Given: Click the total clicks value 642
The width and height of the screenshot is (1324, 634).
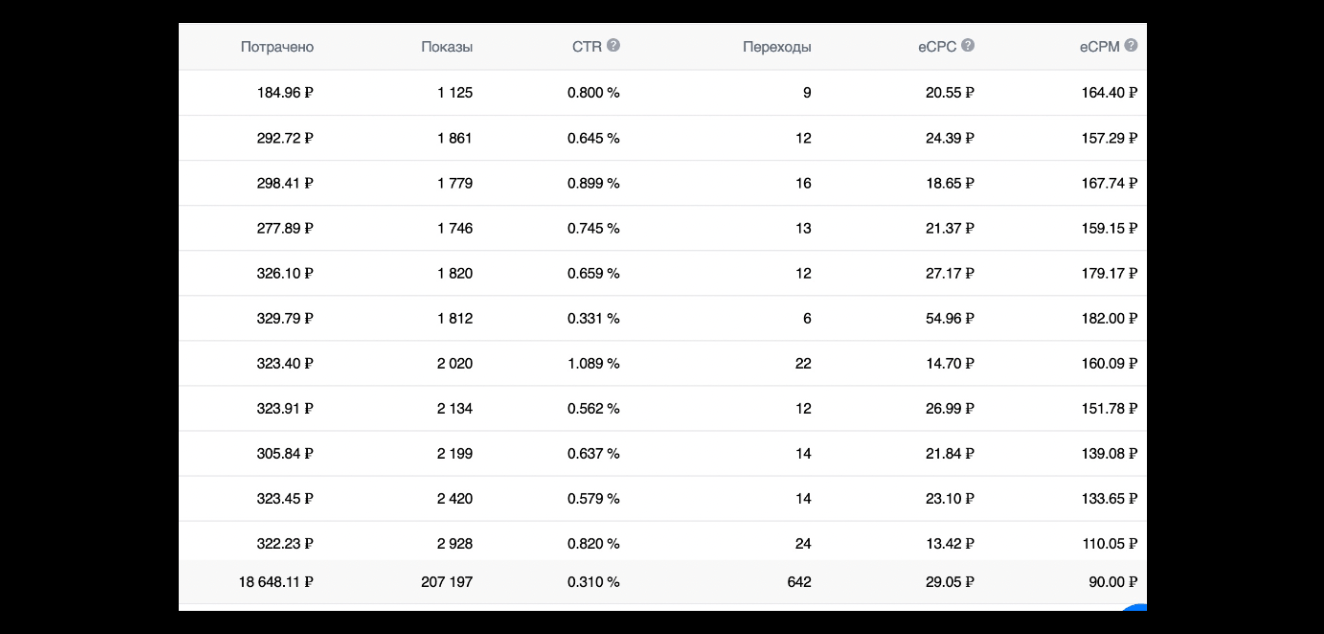Looking at the screenshot, I should coord(799,582).
